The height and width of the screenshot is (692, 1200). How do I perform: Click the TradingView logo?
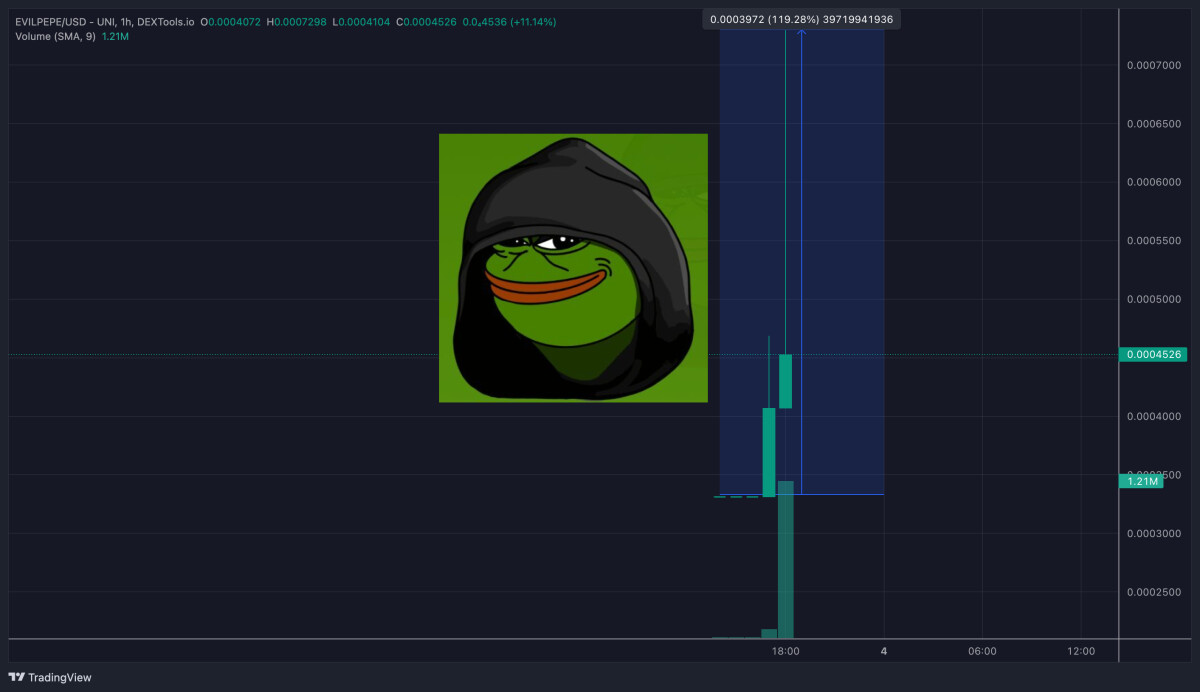(x=49, y=677)
